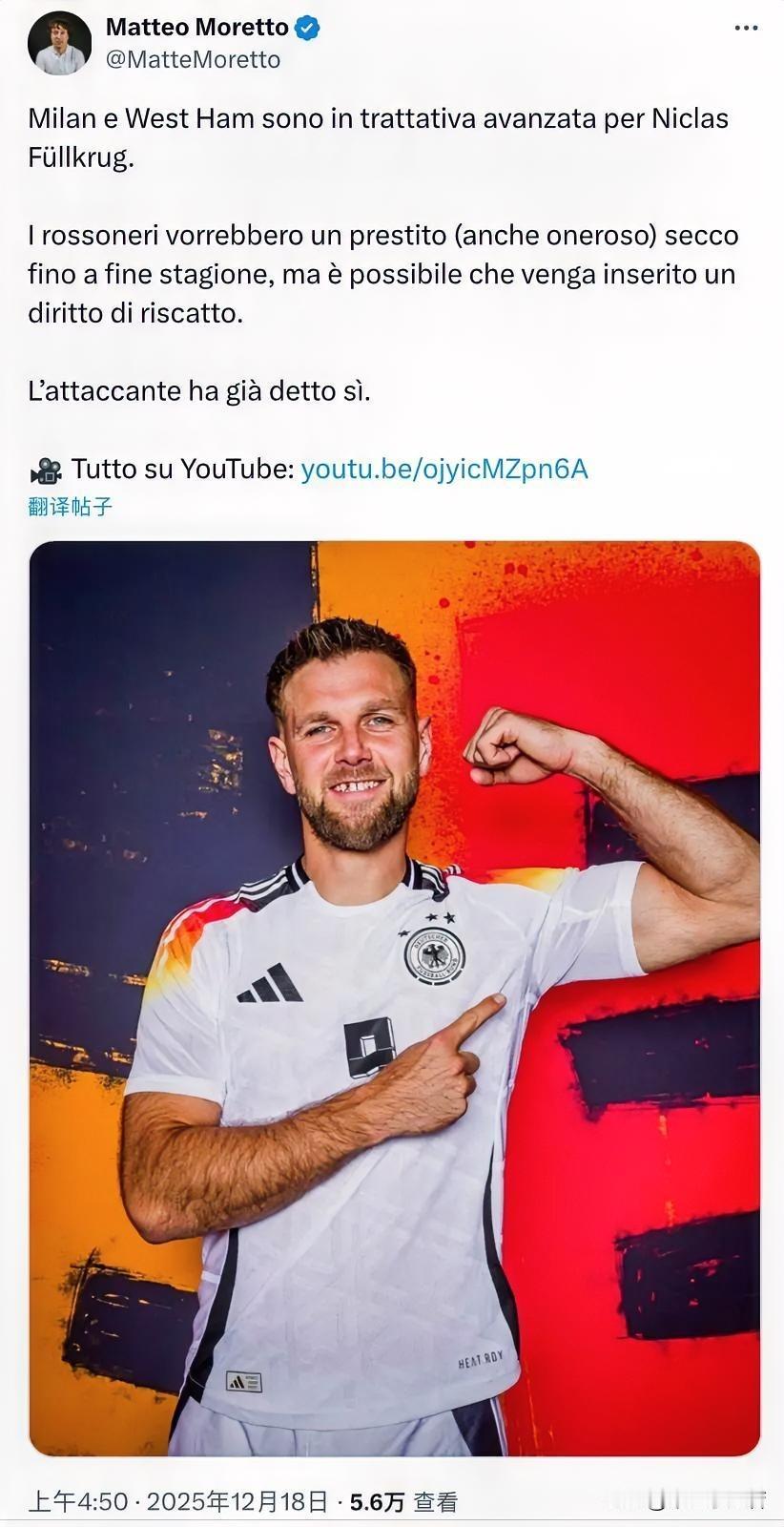Click the Matteo Moretto display name
This screenshot has height=1527, width=784.
click(197, 28)
